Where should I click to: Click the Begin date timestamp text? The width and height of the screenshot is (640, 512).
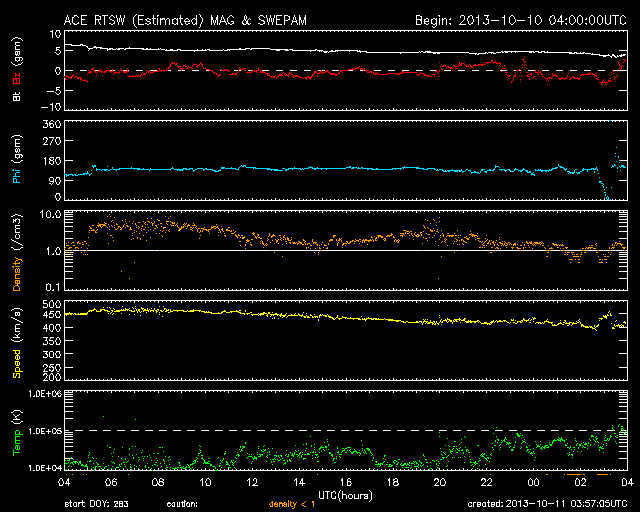click(x=518, y=19)
